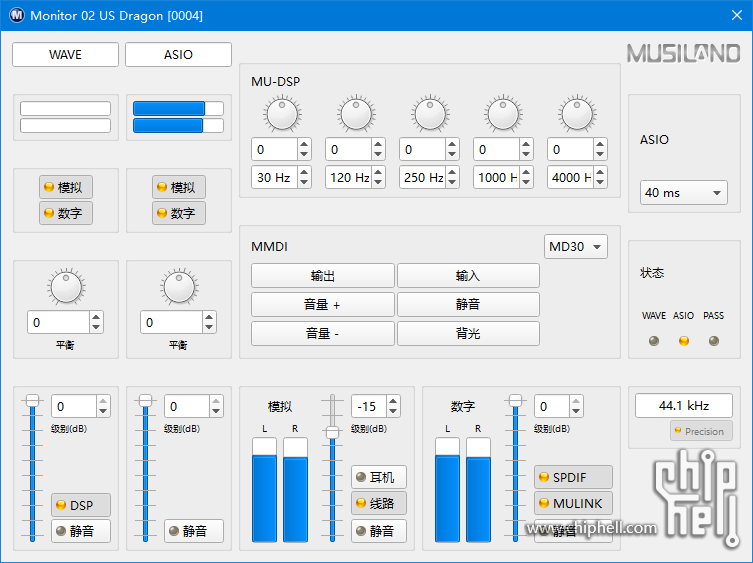
Task: Mute the WAVE channel with 静音
Action: (x=81, y=531)
